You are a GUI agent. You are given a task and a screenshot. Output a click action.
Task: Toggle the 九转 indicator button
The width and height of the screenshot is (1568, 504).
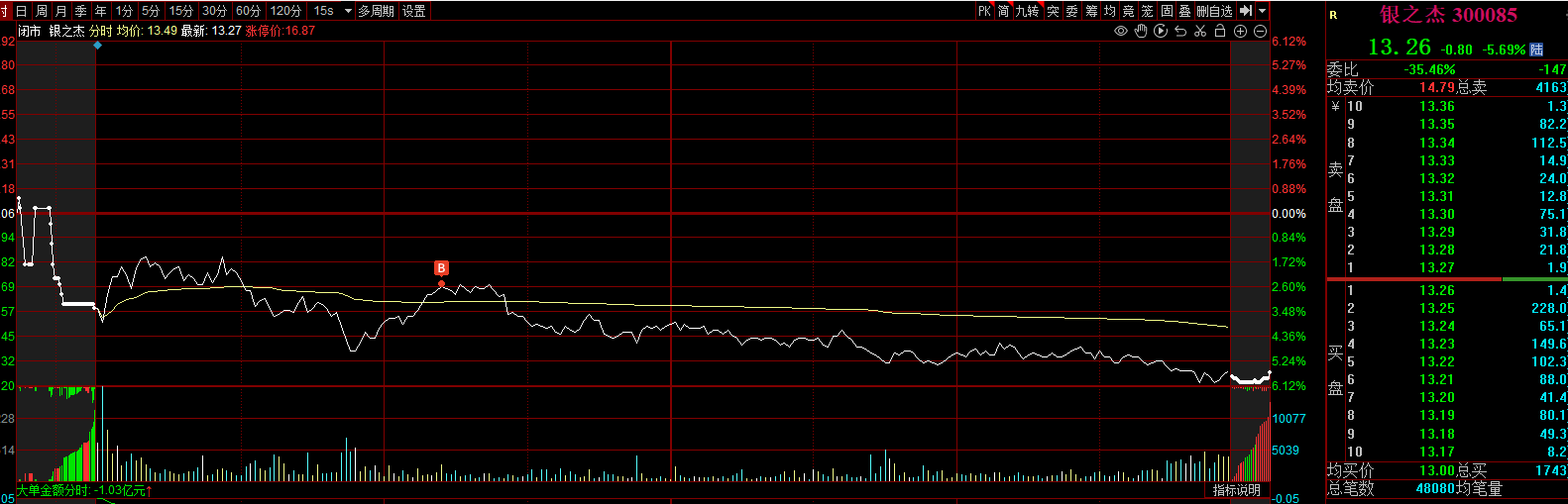pyautogui.click(x=1027, y=11)
